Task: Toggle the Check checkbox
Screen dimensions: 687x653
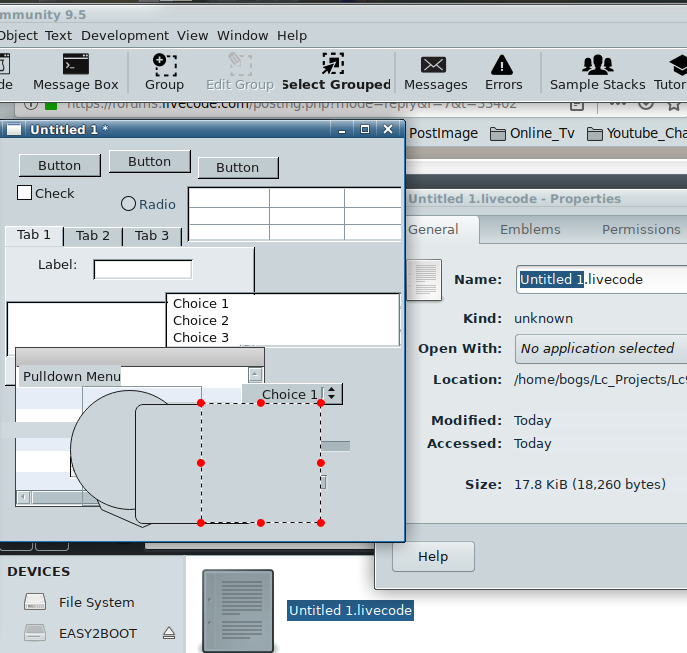Action: (25, 193)
